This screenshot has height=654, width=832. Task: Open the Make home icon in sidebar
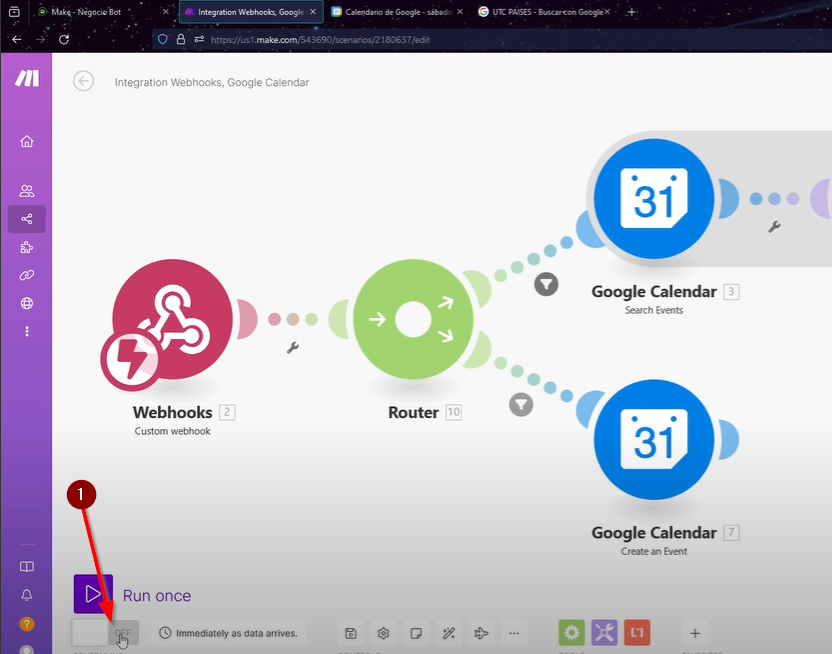point(27,142)
